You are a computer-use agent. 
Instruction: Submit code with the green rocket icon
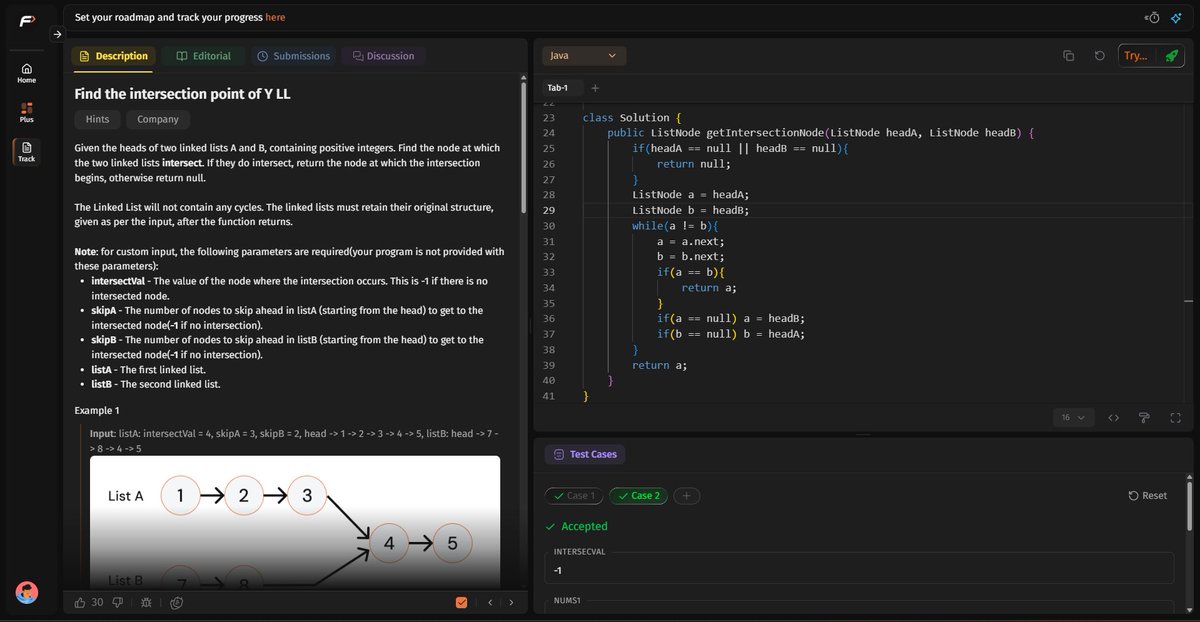pyautogui.click(x=1171, y=56)
